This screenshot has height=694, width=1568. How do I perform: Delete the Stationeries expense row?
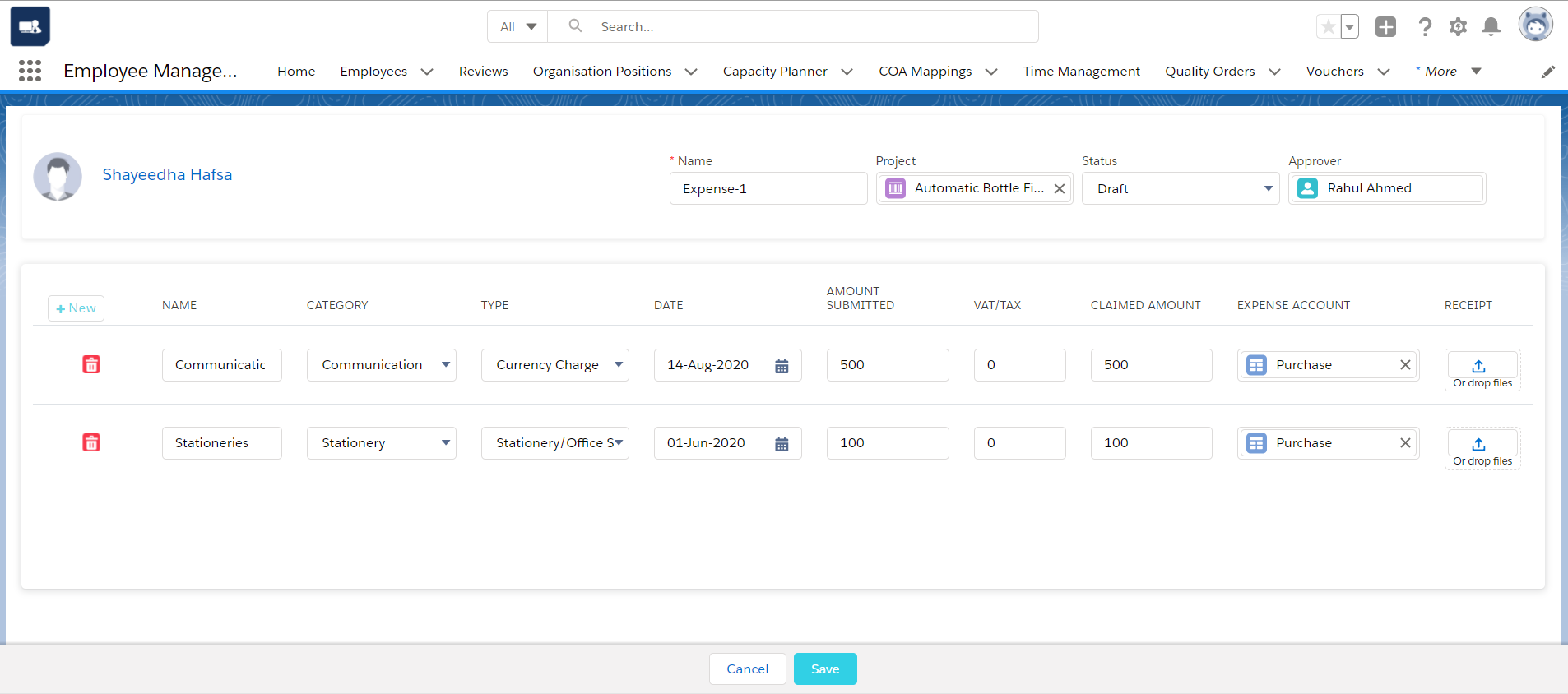[91, 442]
